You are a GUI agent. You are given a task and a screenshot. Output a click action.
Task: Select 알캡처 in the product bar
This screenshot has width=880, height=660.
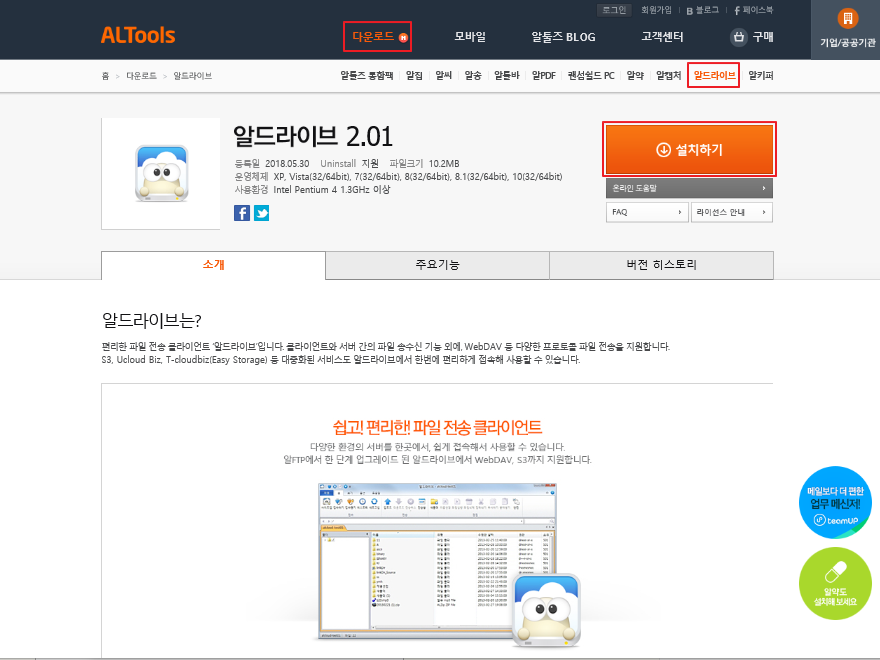[668, 75]
